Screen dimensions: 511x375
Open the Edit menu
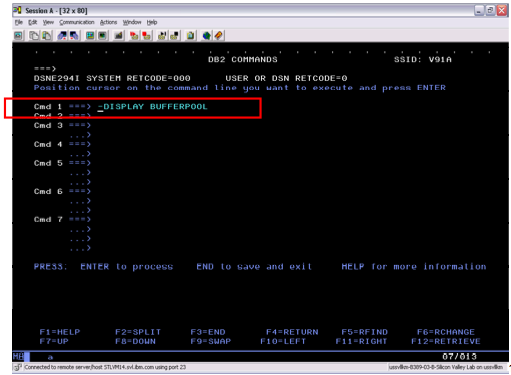(x=33, y=22)
